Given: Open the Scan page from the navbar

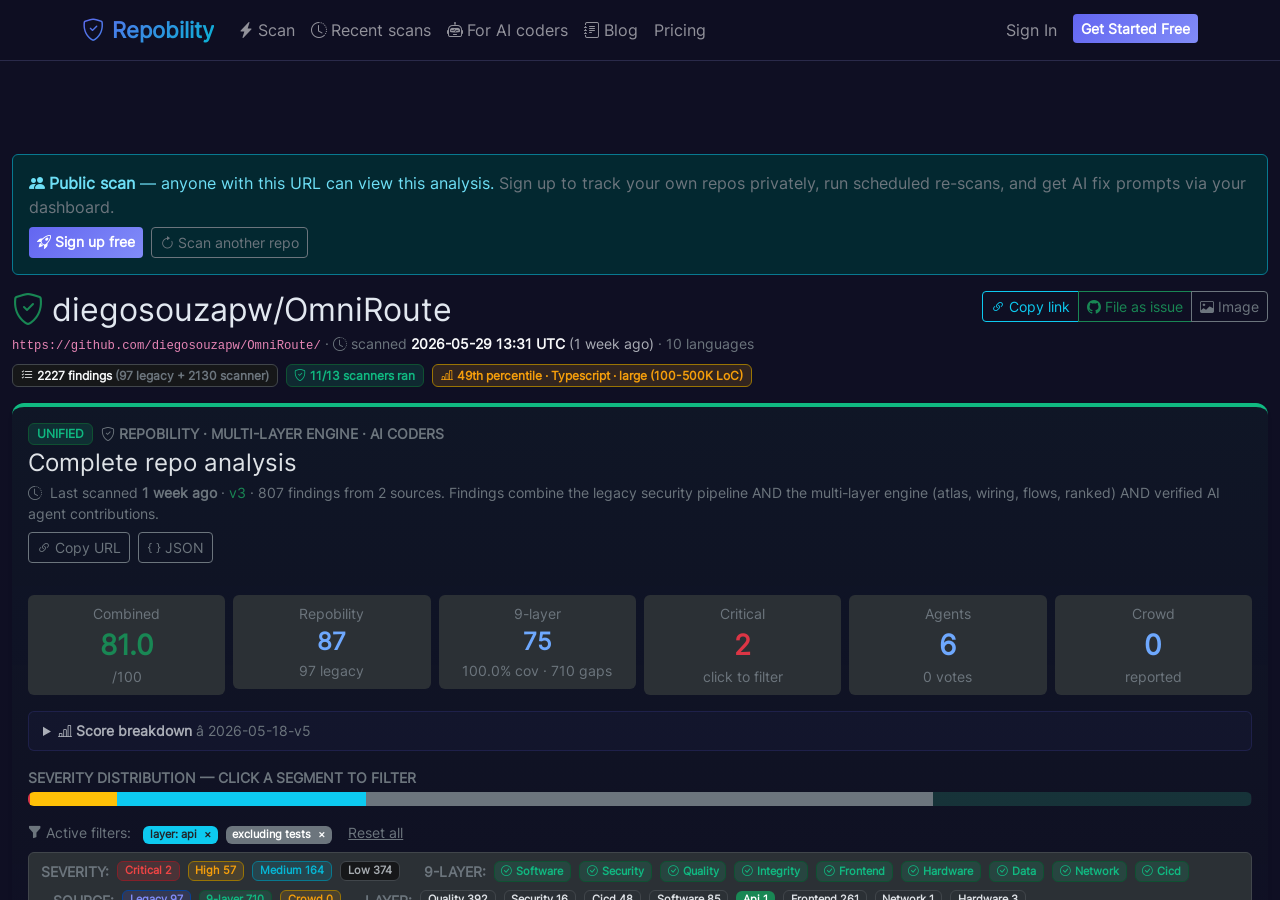Looking at the screenshot, I should [x=267, y=30].
